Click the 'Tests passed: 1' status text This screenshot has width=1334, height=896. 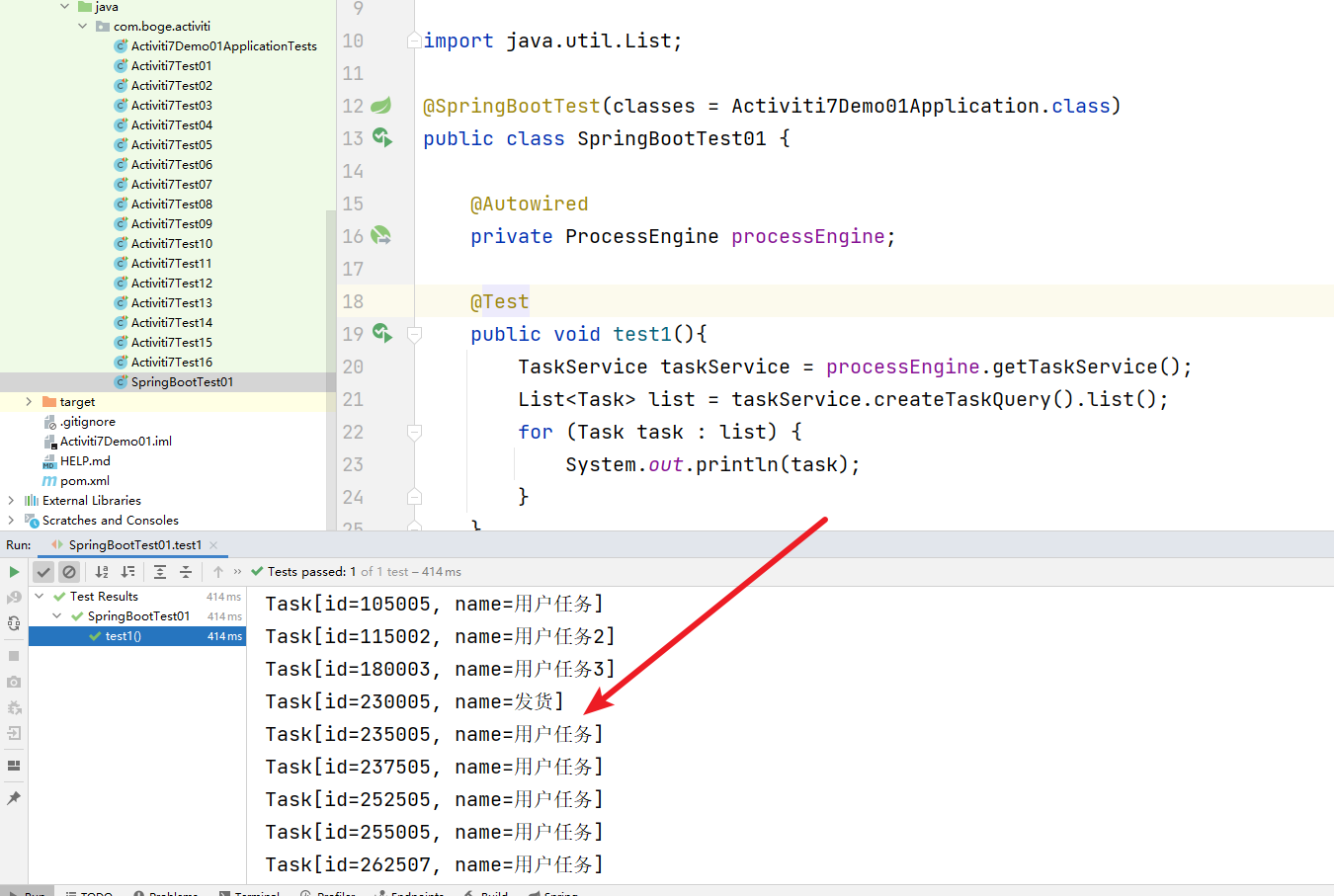click(x=311, y=572)
